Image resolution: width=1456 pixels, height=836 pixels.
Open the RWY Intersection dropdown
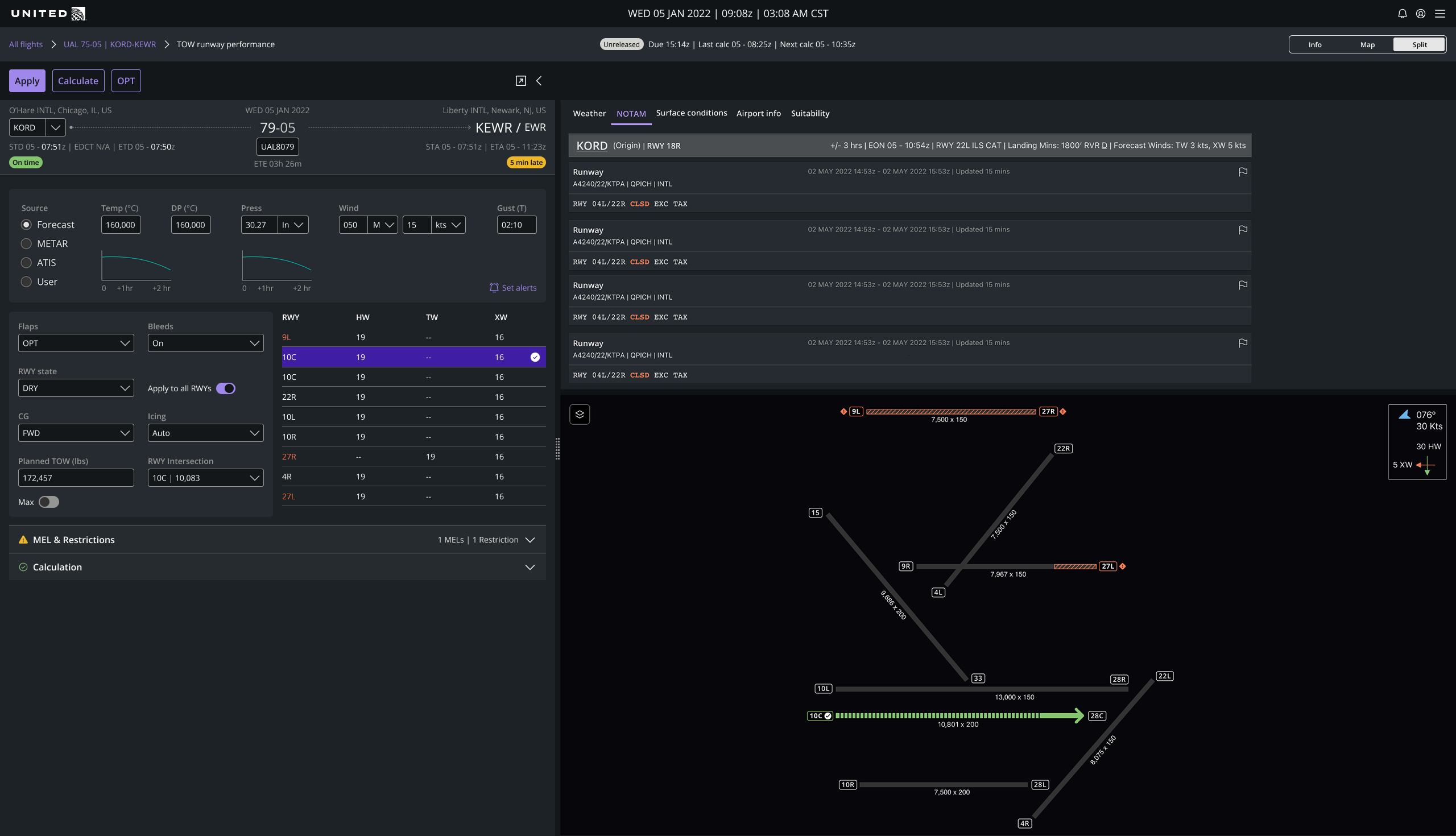[205, 478]
